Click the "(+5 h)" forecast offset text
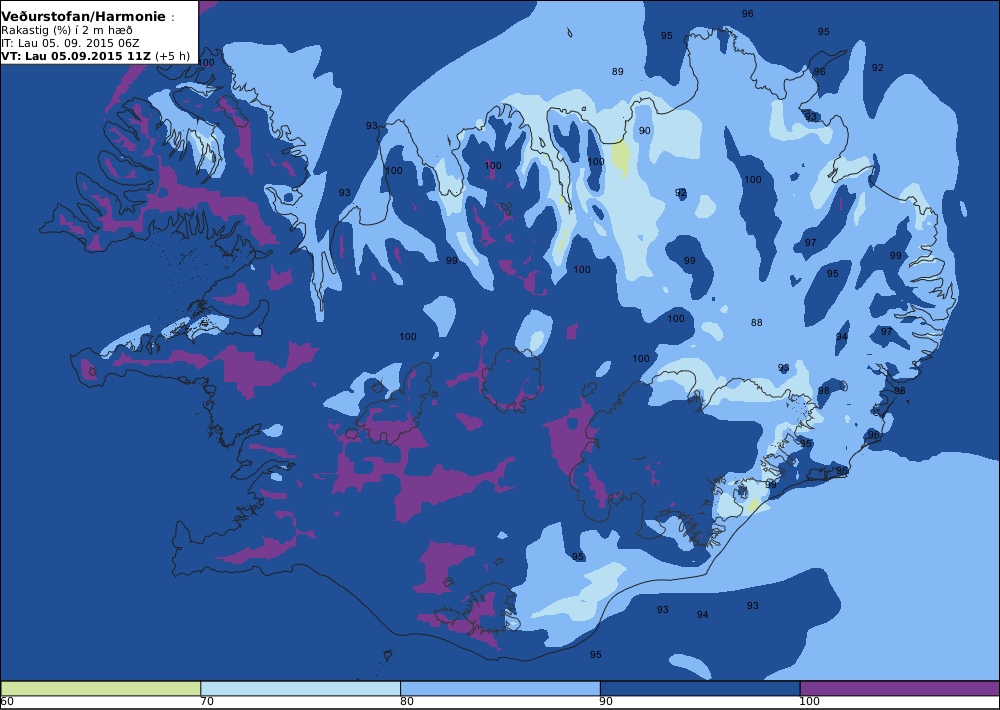 click(x=172, y=55)
